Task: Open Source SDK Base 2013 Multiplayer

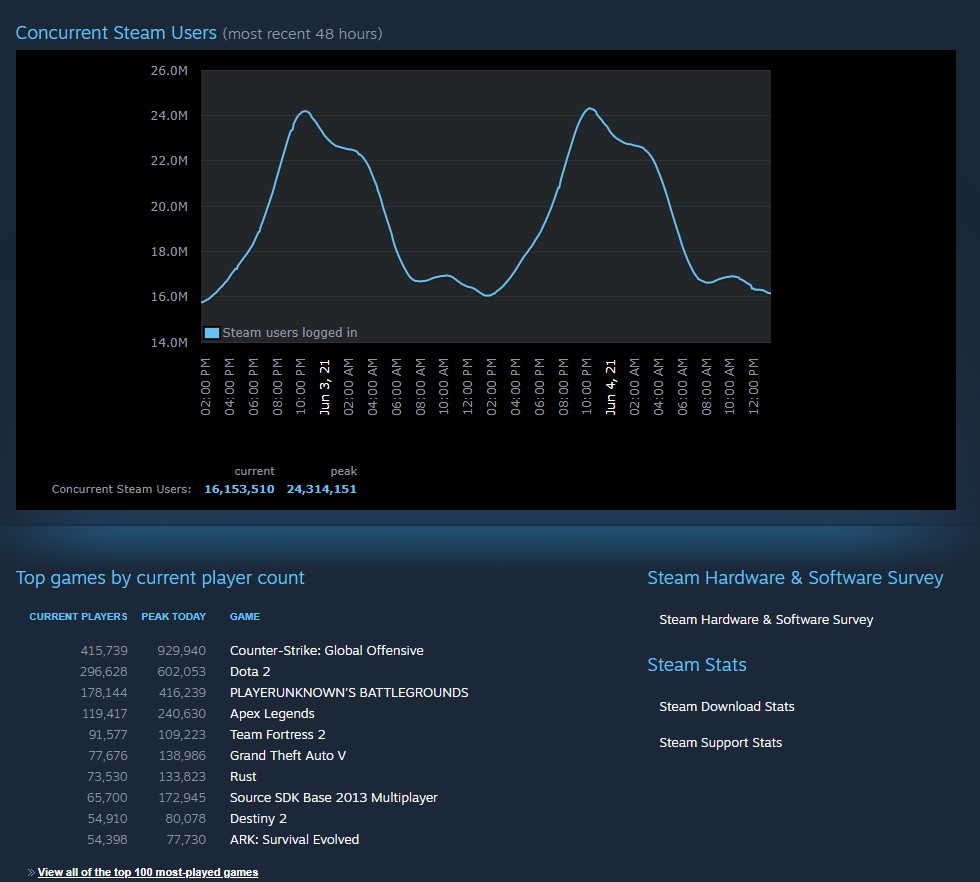Action: pyautogui.click(x=334, y=798)
